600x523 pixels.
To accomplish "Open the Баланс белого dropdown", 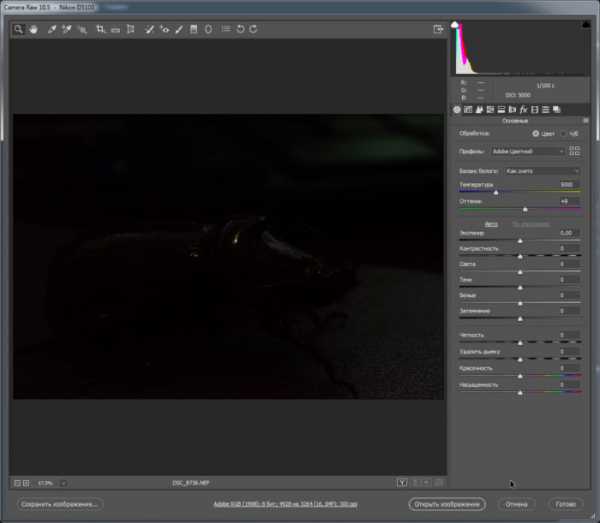I will (540, 171).
